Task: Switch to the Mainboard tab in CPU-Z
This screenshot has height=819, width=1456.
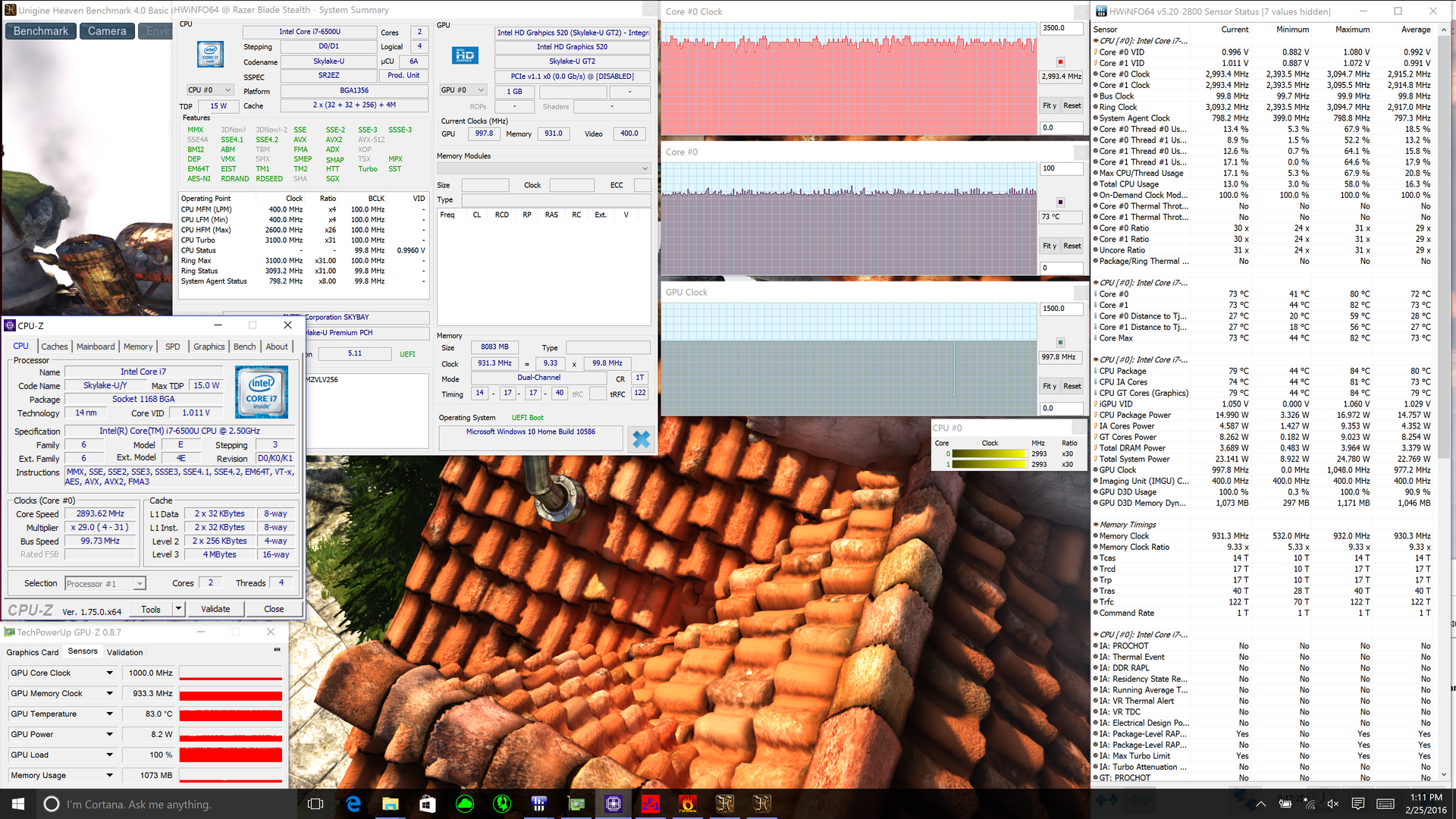Action: tap(96, 347)
